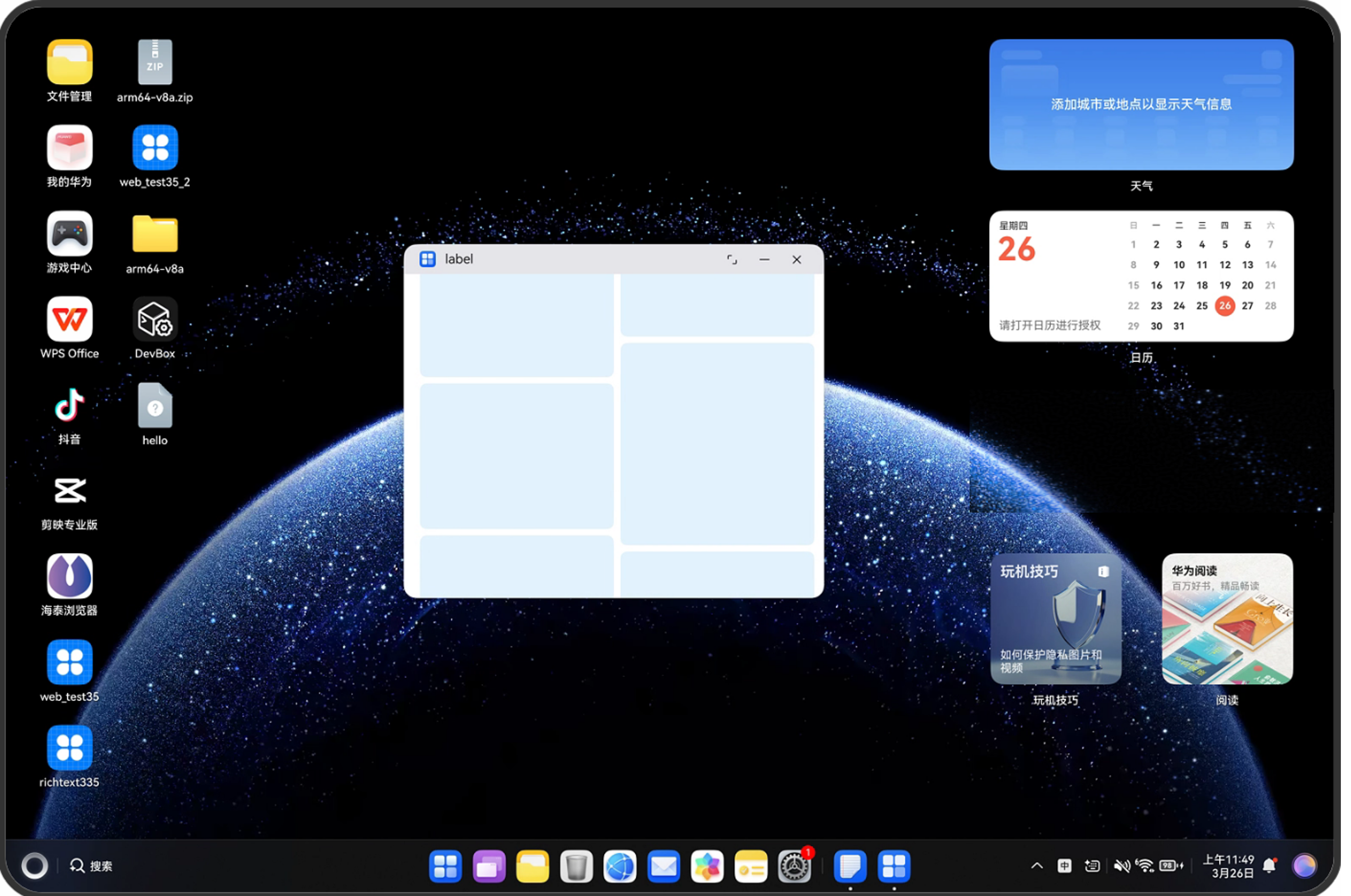Image resolution: width=1351 pixels, height=896 pixels.
Task: Expand the hidden system tray chevron
Action: (1037, 866)
